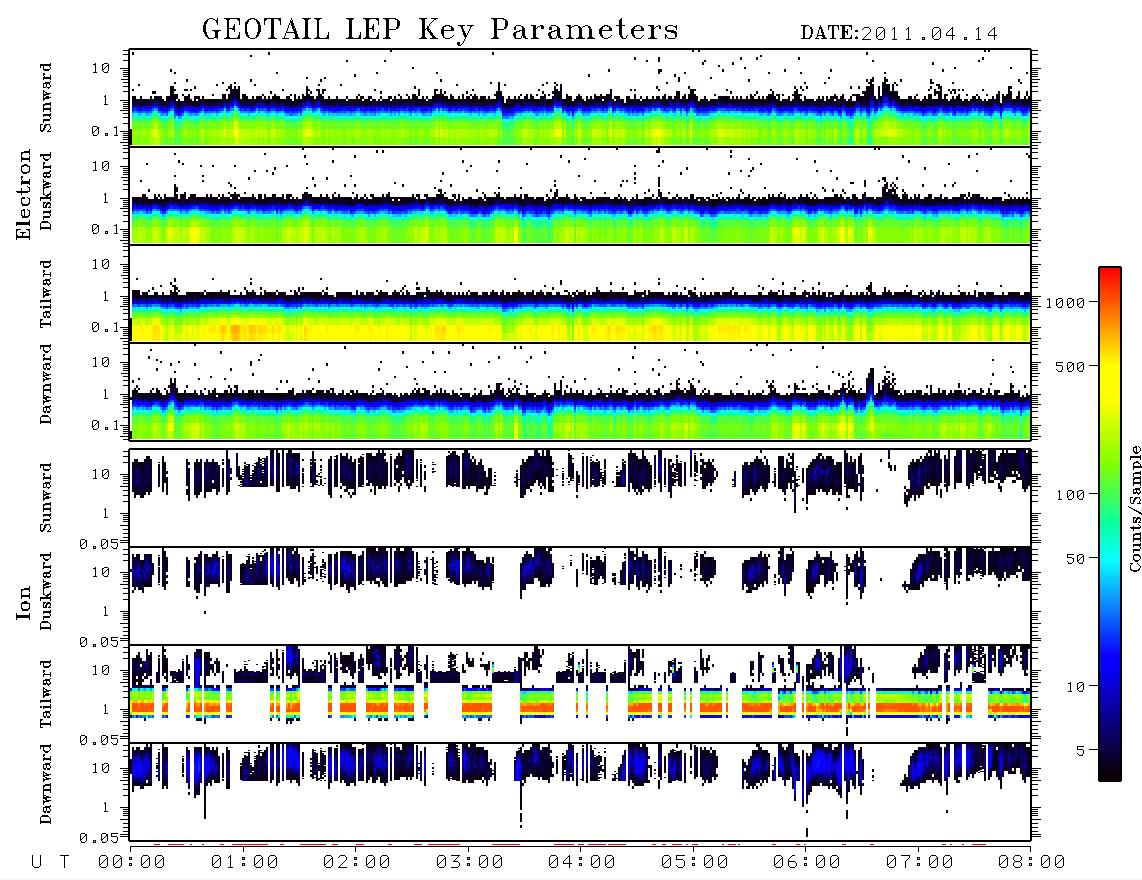Click the "05:00" time tick label

pos(695,863)
